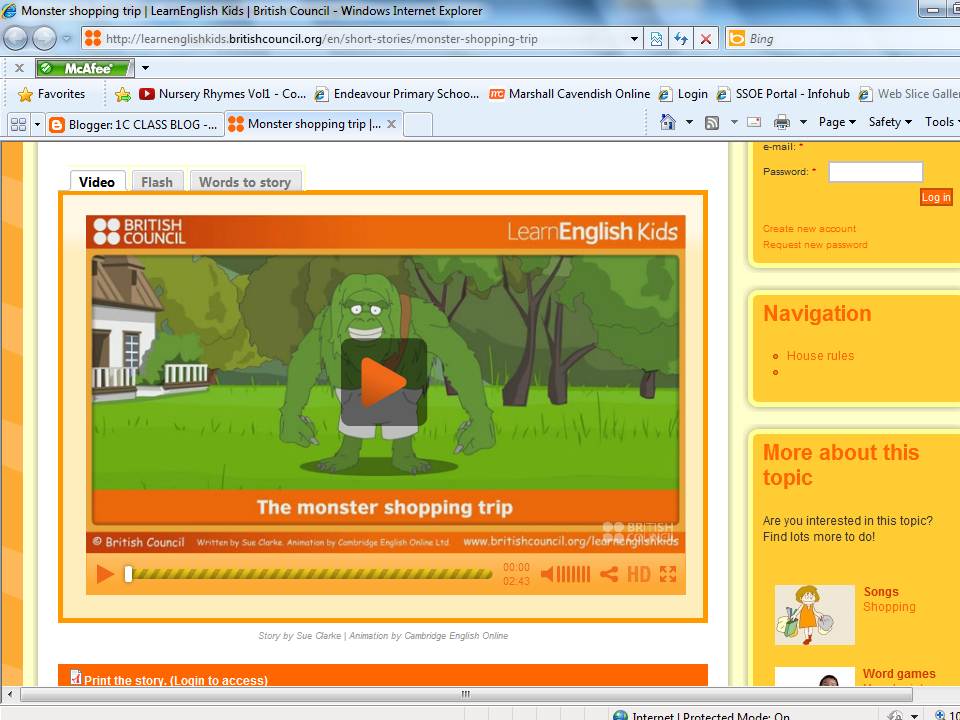The image size is (960, 720).
Task: Click the red Stop loading icon
Action: click(705, 39)
